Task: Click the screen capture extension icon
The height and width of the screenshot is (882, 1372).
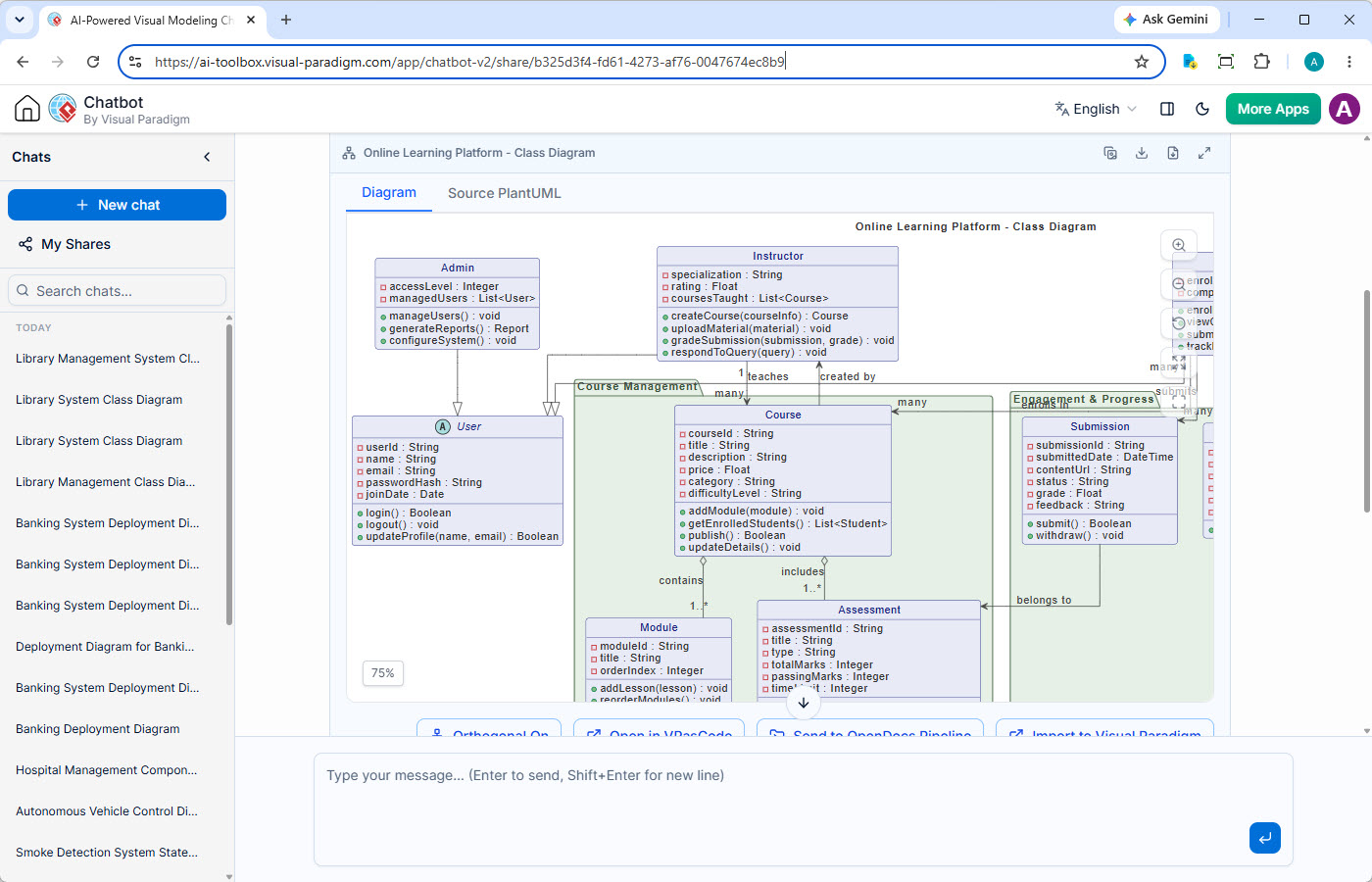Action: (1226, 62)
